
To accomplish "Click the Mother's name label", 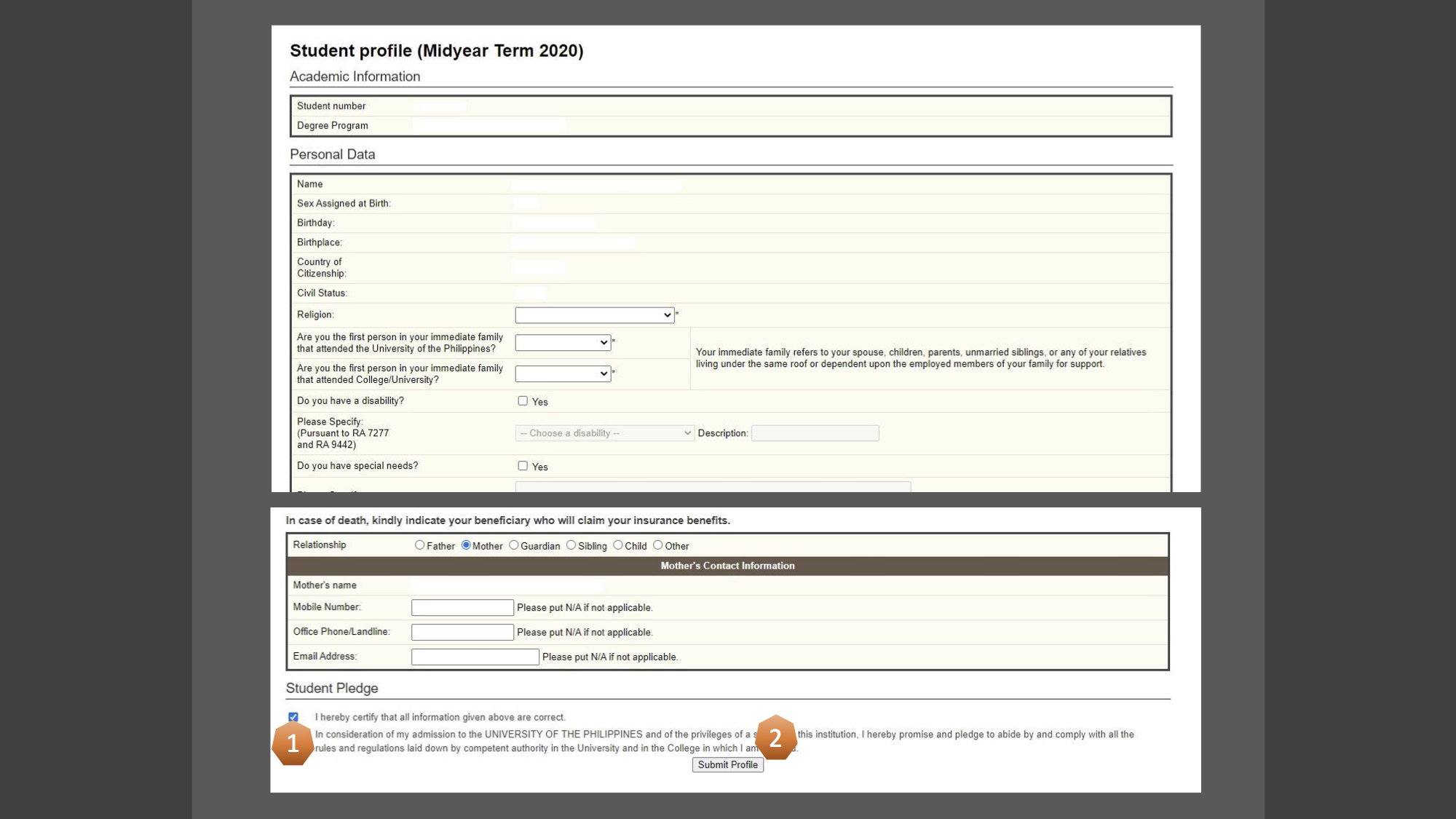I will pyautogui.click(x=325, y=585).
